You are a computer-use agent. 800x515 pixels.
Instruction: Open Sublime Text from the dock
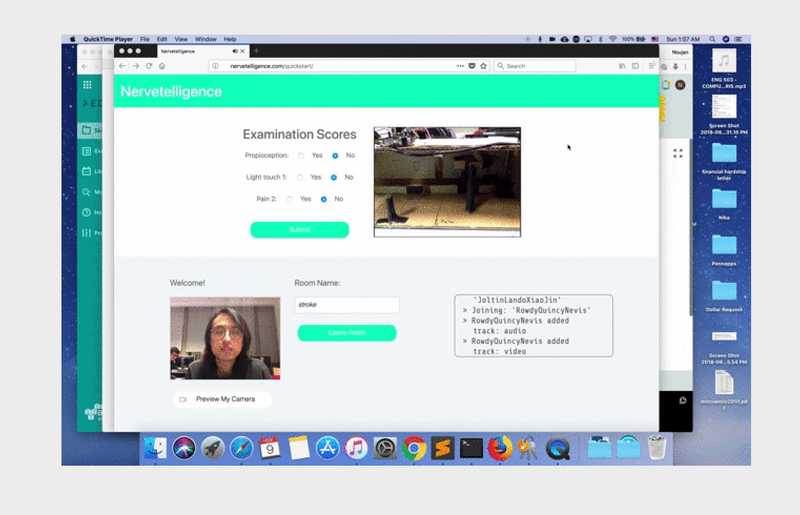442,449
